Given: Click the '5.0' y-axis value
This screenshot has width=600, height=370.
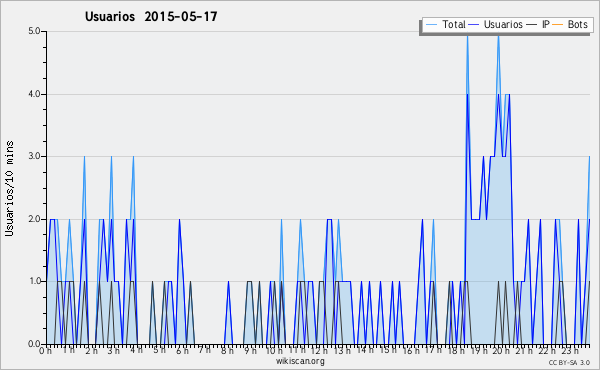Looking at the screenshot, I should point(34,31).
